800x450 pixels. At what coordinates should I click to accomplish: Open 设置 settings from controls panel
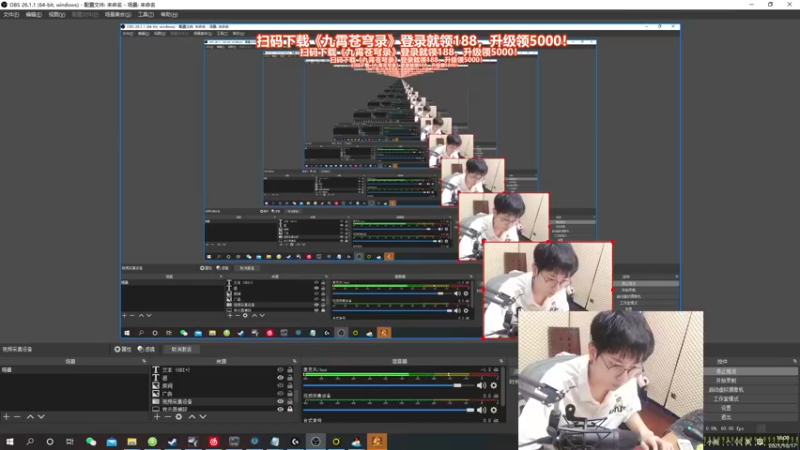(726, 408)
